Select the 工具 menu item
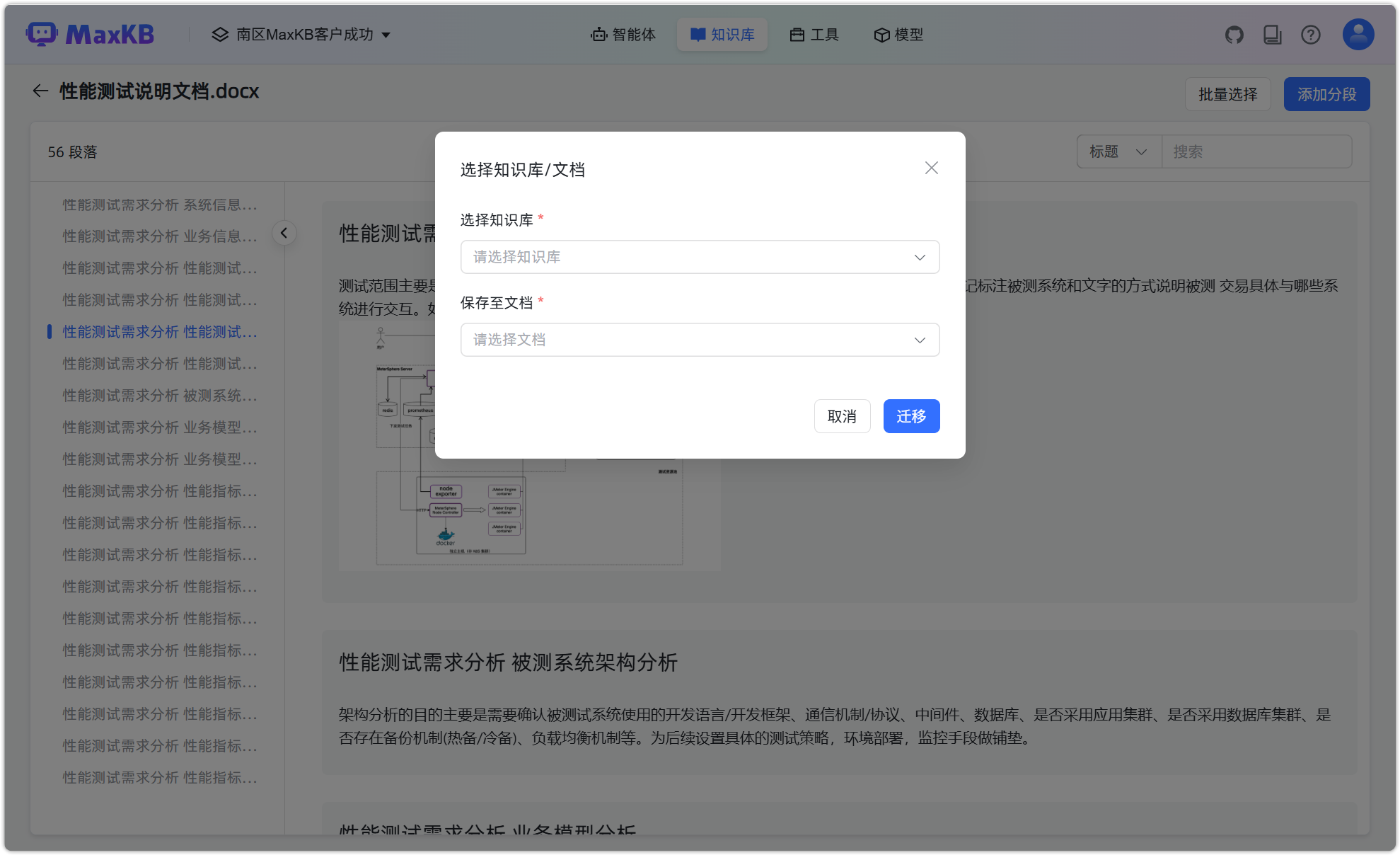1400x855 pixels. click(x=814, y=34)
